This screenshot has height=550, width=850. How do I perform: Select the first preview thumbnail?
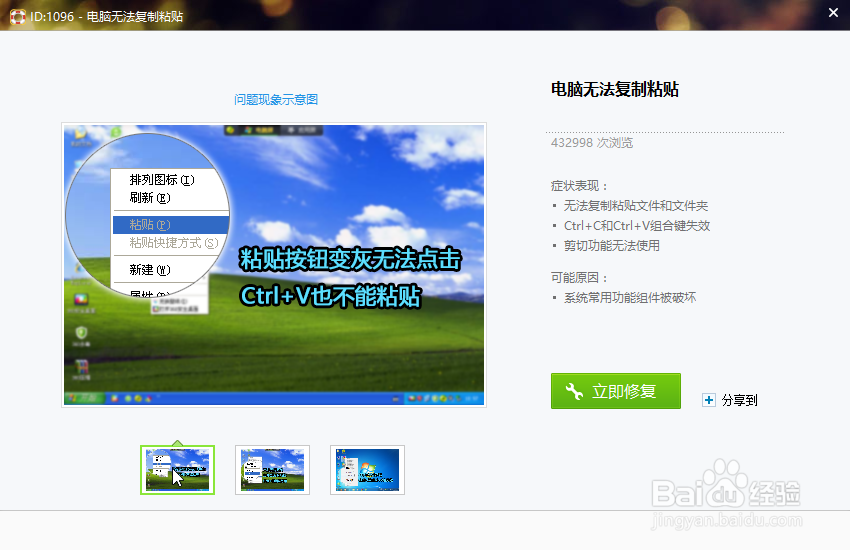177,470
